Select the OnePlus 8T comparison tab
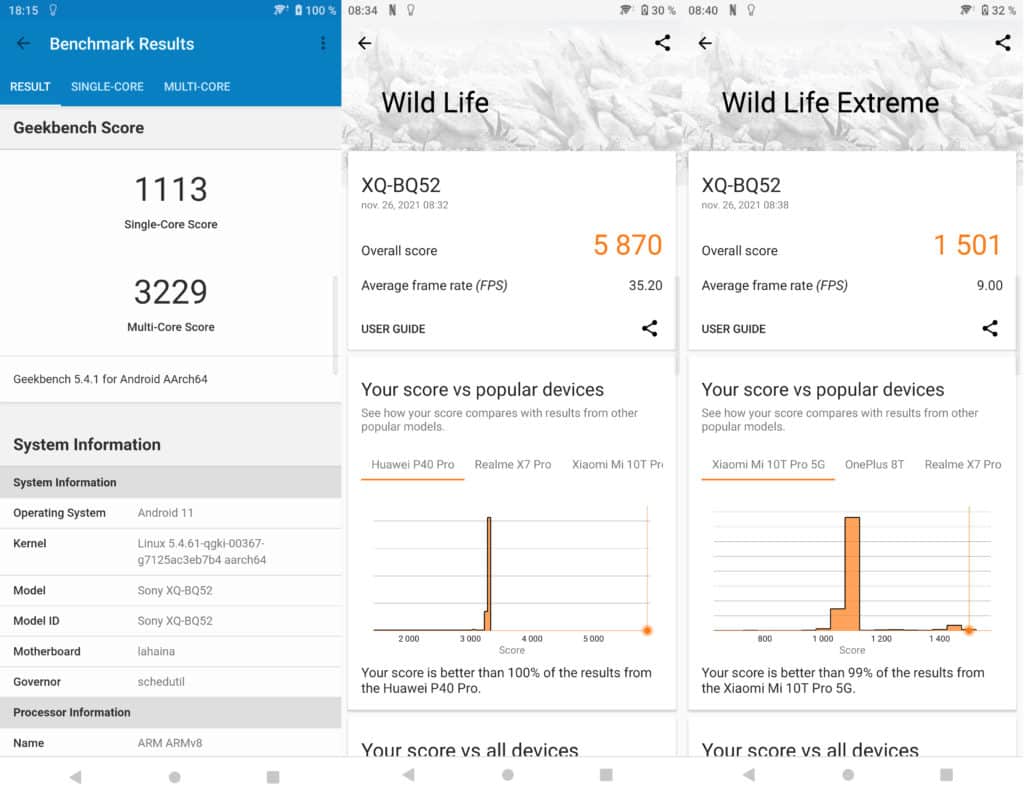Image resolution: width=1024 pixels, height=796 pixels. 874,464
